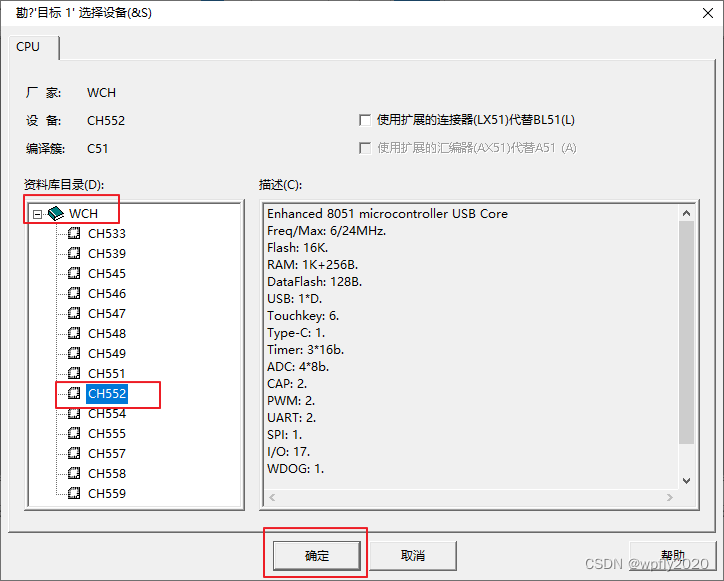The height and width of the screenshot is (581, 724).
Task: Select CH549 in the device list
Action: pyautogui.click(x=107, y=353)
